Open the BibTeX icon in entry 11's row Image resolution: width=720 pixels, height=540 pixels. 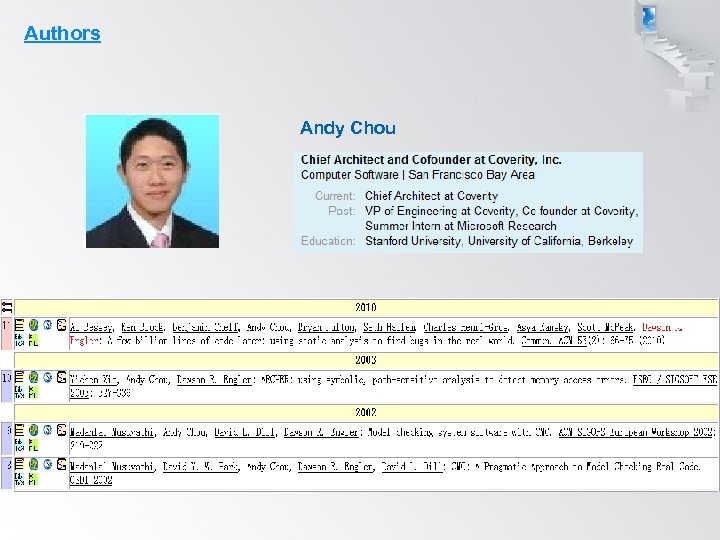pos(19,340)
